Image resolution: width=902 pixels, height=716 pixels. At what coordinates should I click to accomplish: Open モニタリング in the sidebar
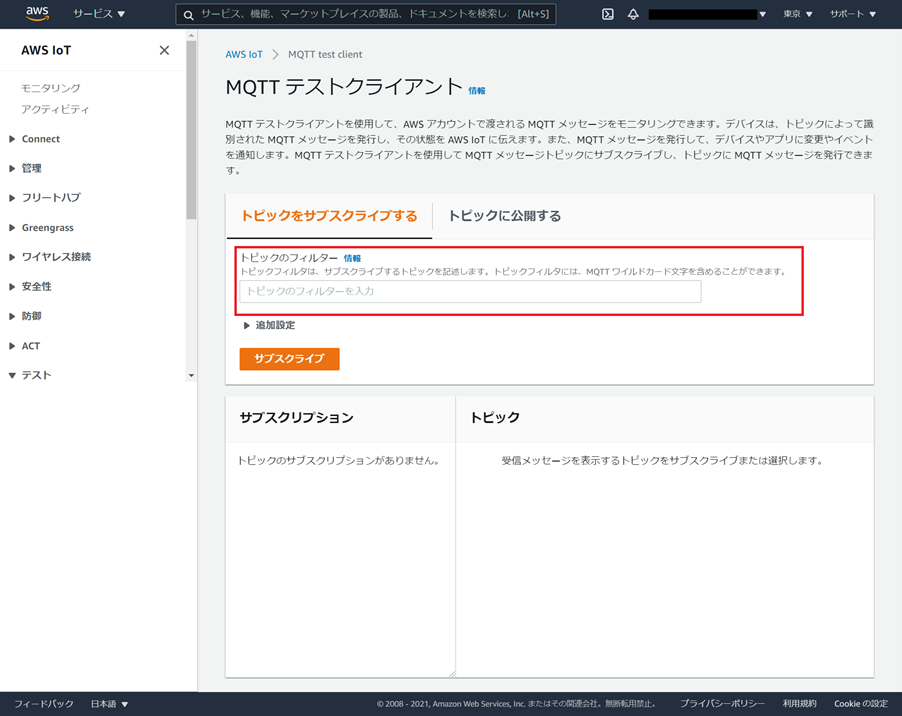[51, 88]
